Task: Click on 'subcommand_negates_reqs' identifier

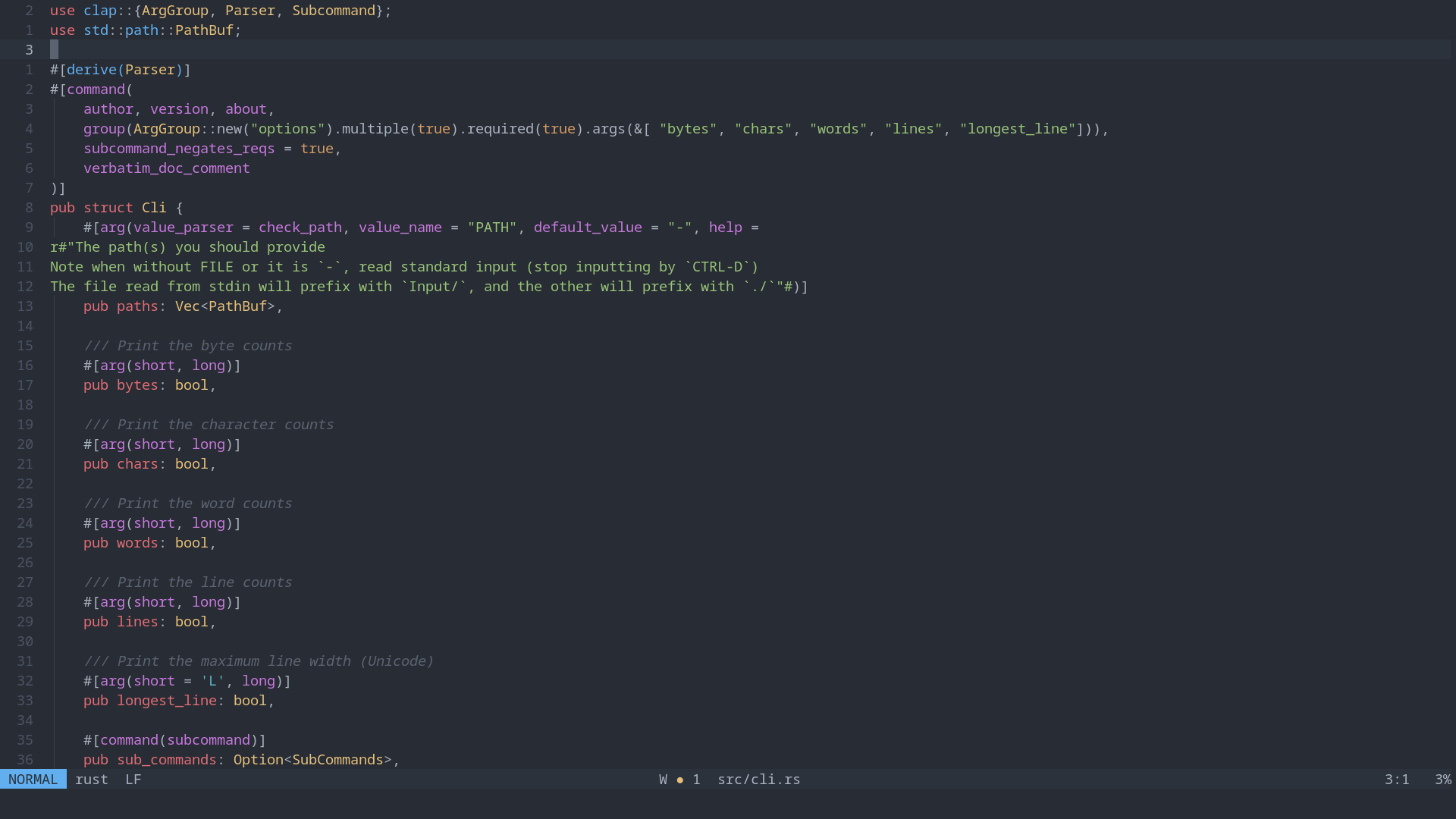Action: click(179, 149)
